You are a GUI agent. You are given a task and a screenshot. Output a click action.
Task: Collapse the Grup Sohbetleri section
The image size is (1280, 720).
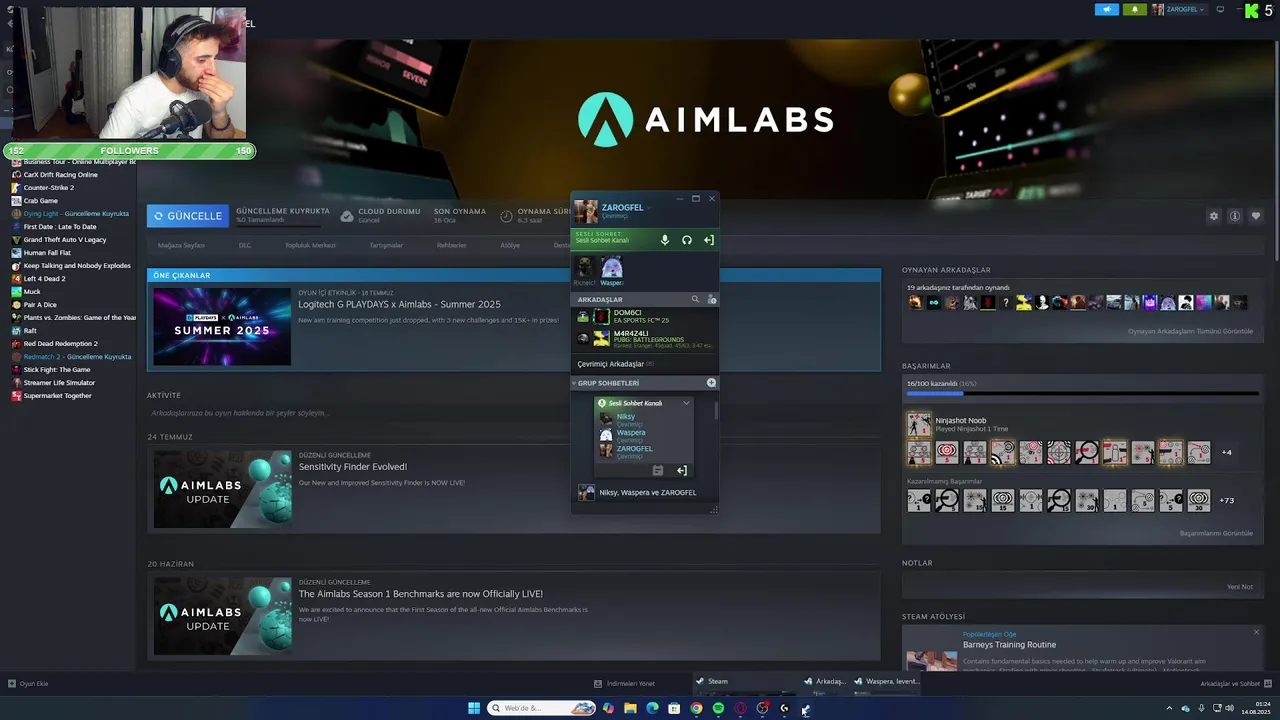pos(575,383)
